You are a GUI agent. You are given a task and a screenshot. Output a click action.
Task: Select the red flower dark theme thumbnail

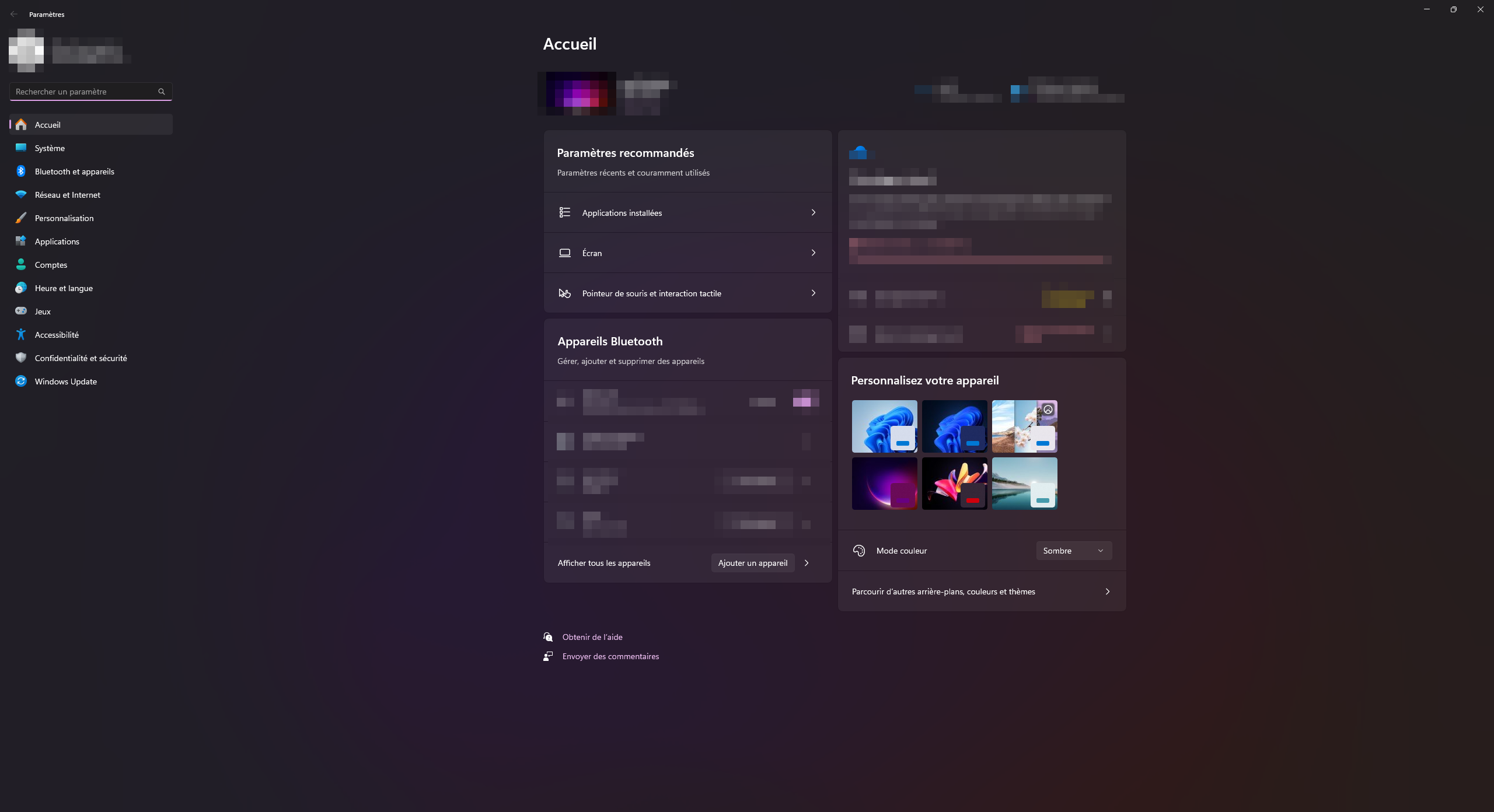point(954,484)
